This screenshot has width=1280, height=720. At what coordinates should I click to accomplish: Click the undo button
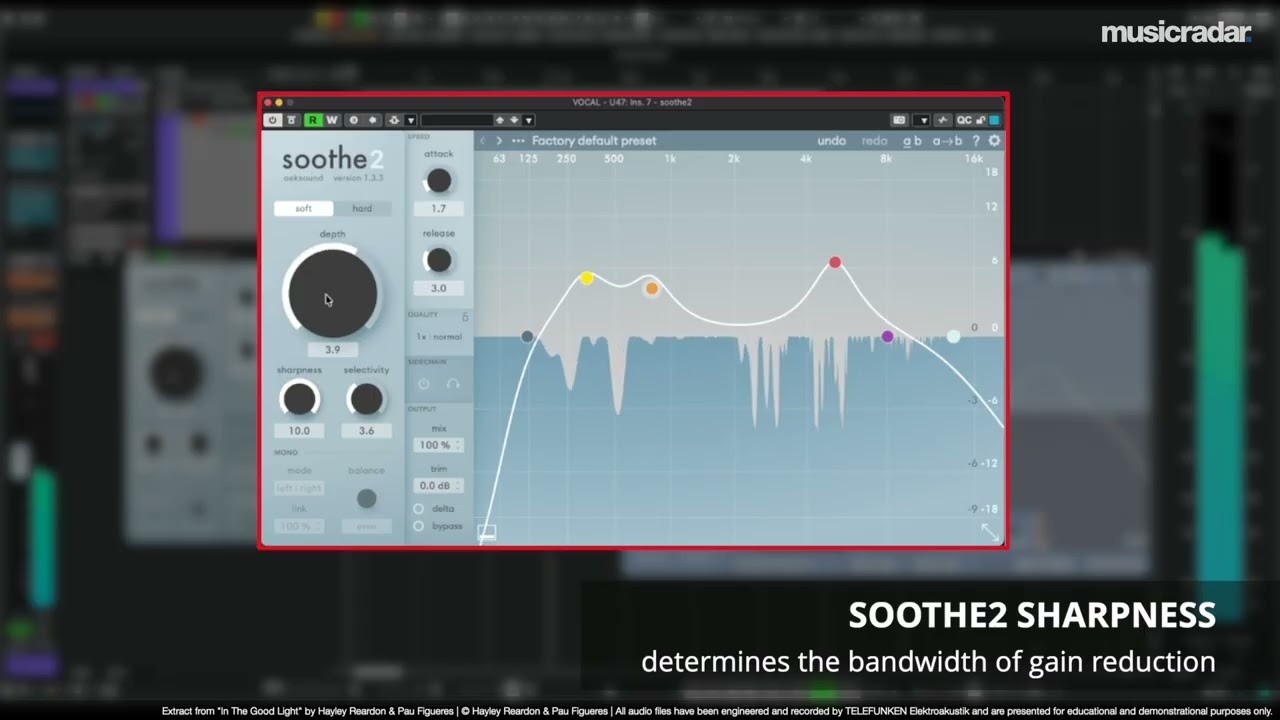coord(831,141)
